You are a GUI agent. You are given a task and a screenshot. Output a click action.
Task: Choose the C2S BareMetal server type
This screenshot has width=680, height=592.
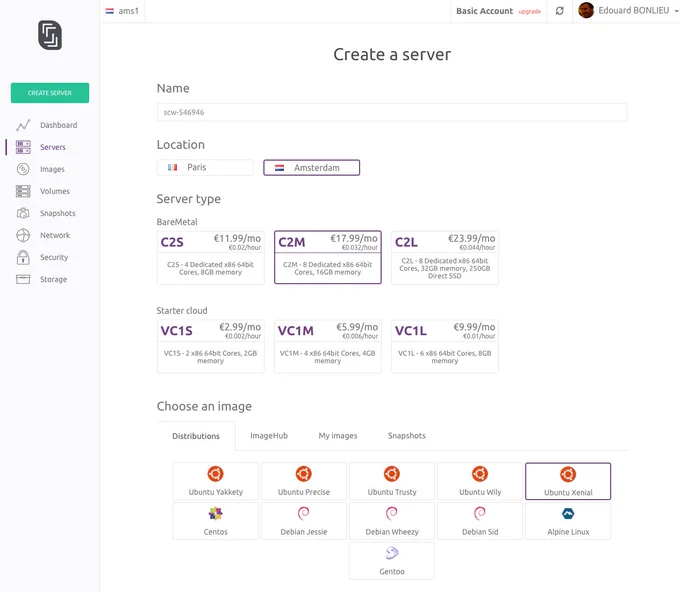211,258
